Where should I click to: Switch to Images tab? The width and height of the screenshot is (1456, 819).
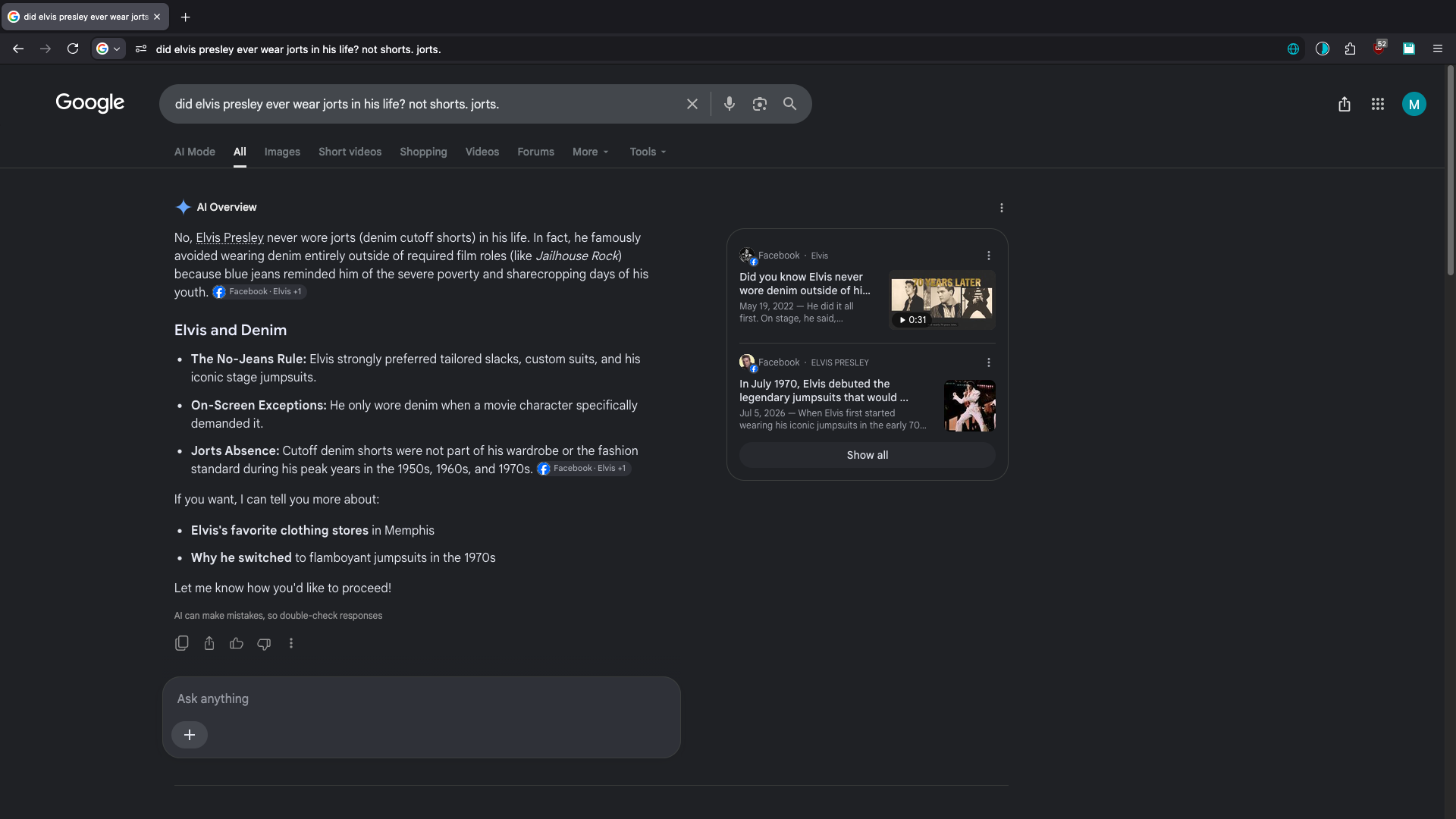282,152
